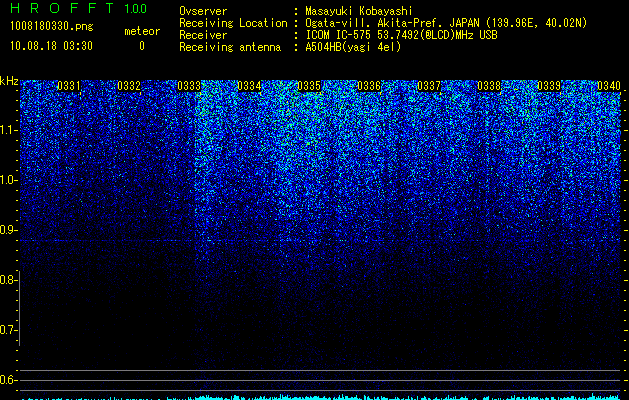Click the 0332 time marker

pyautogui.click(x=129, y=86)
